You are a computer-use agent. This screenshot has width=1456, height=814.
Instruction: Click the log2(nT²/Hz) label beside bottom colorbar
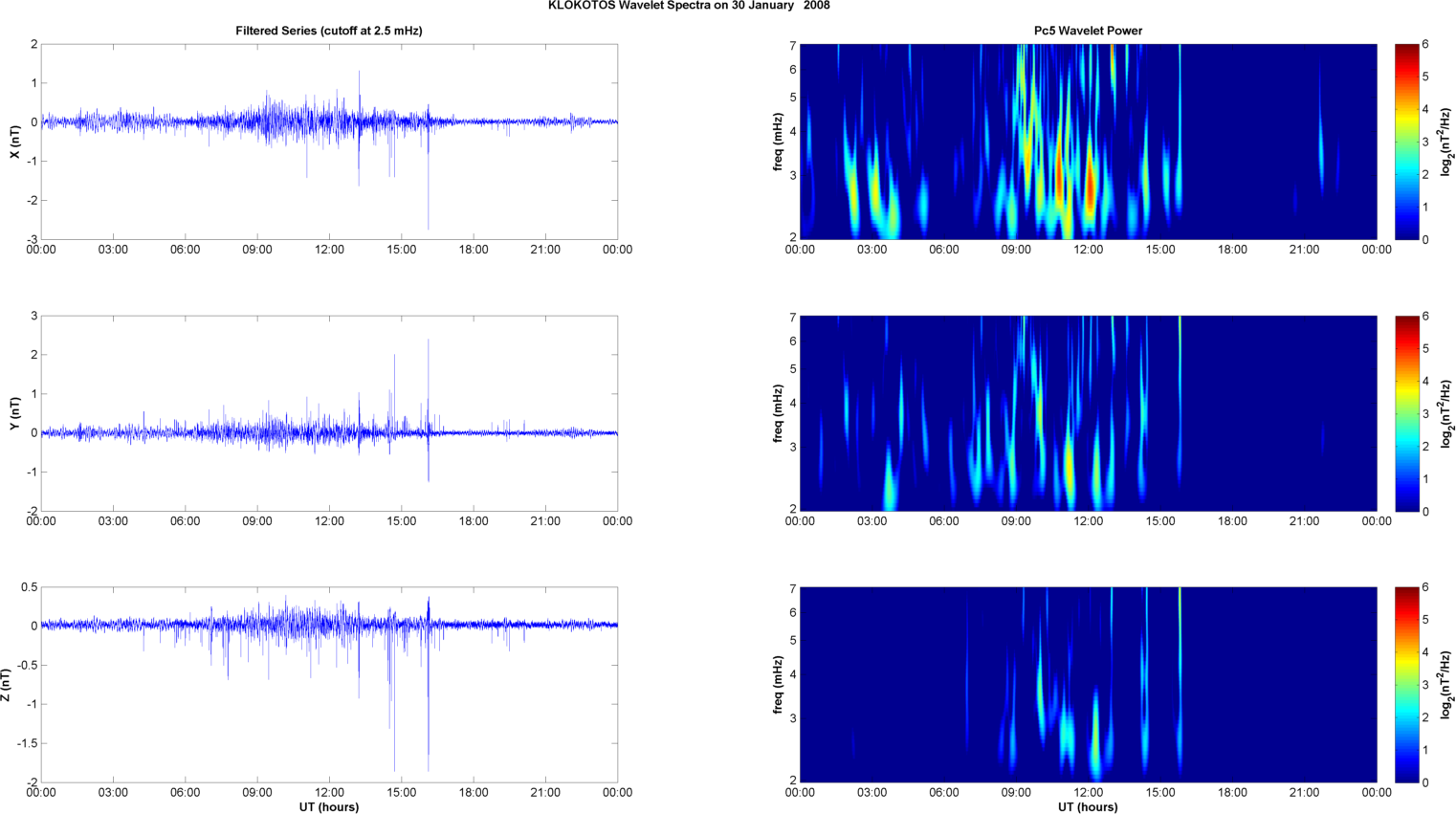click(x=1446, y=685)
